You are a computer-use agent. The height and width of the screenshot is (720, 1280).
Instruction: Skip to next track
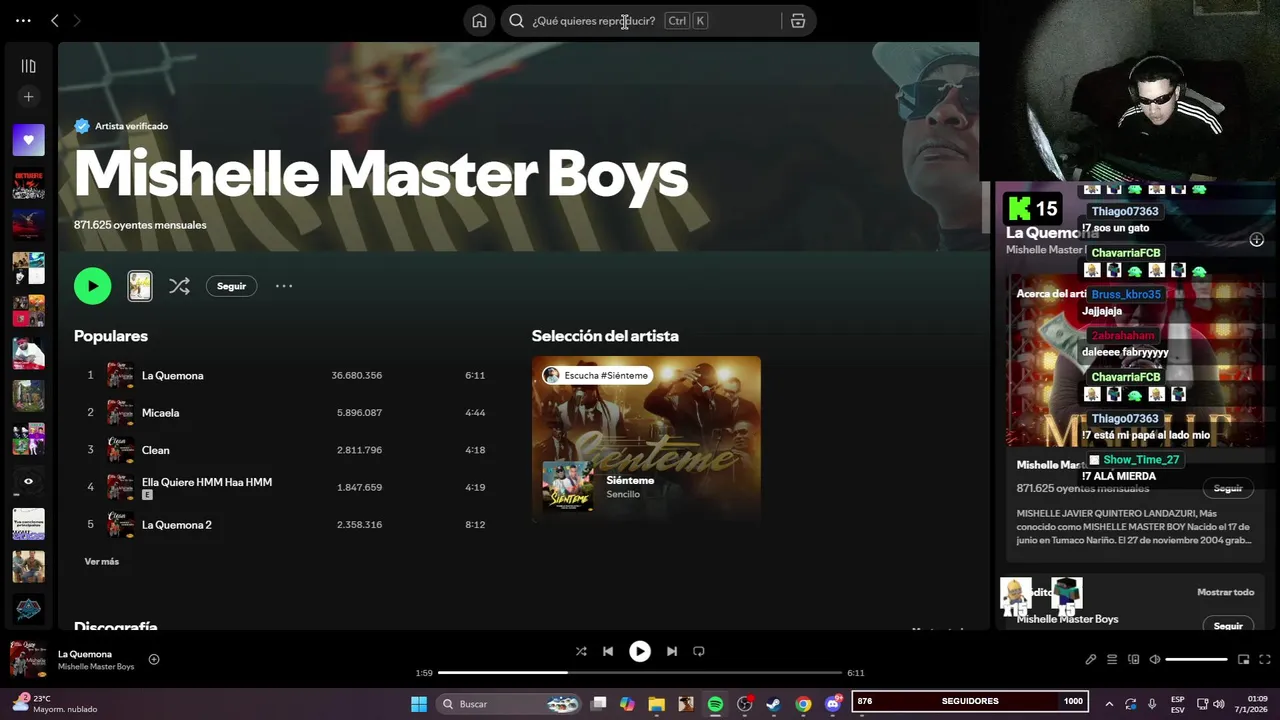click(x=672, y=651)
